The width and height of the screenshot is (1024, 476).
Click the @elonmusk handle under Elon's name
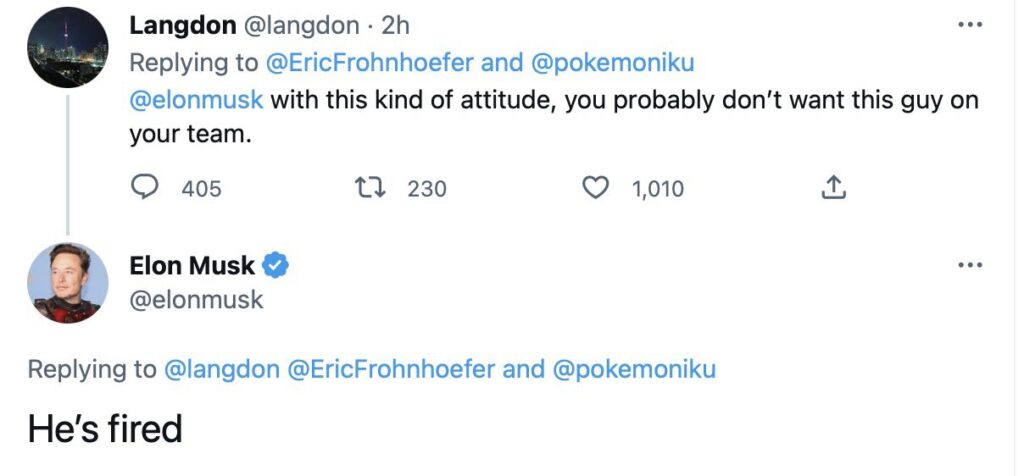pyautogui.click(x=196, y=299)
